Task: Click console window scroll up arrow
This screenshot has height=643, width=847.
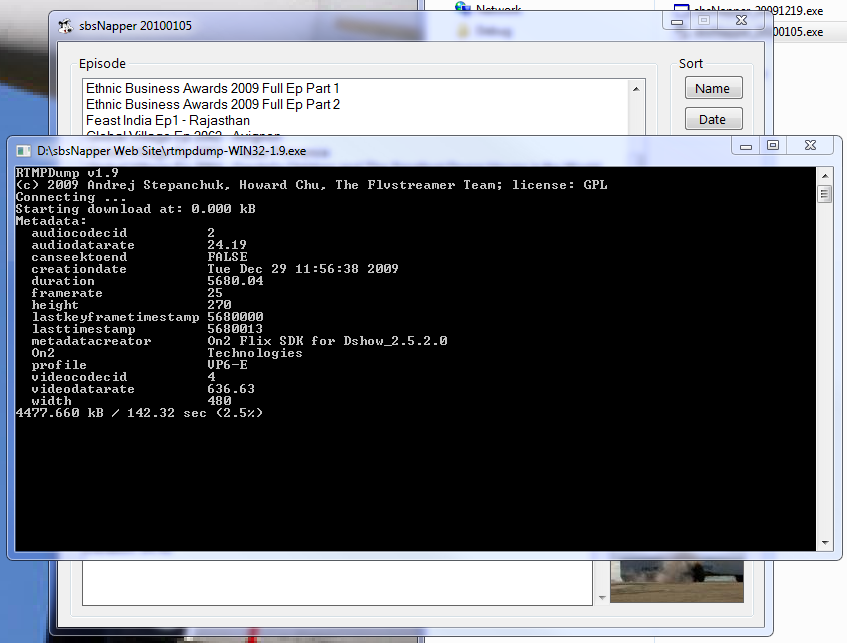Action: 825,176
